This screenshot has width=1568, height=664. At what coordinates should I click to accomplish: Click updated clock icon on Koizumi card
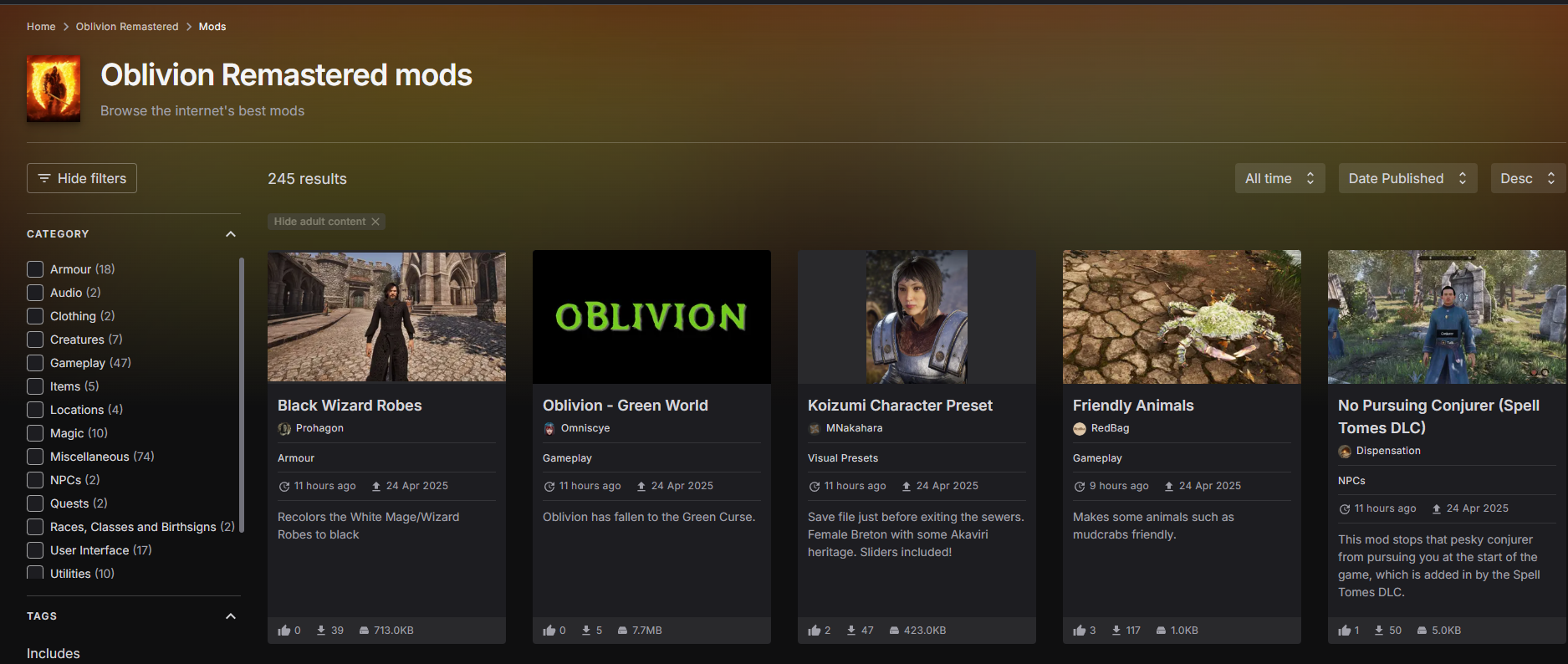point(815,486)
